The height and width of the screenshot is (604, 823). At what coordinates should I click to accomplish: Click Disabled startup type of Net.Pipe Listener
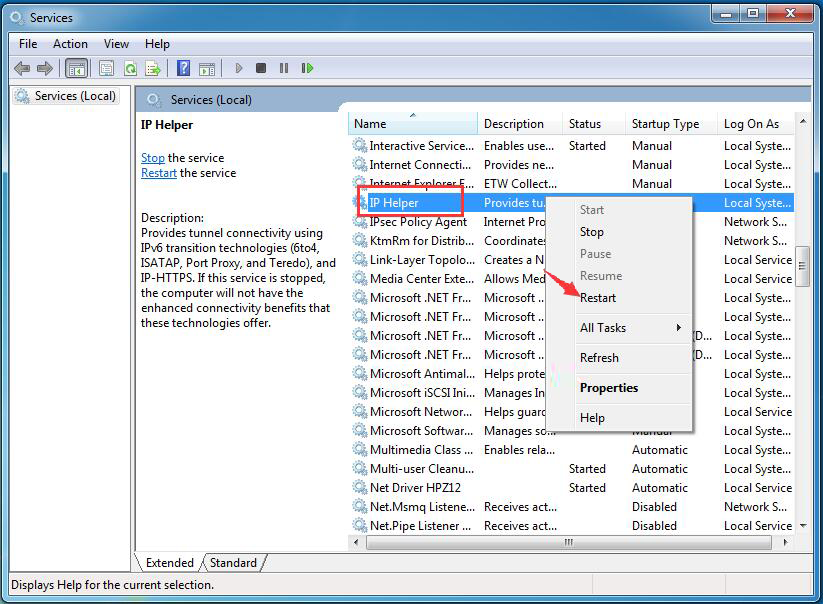(x=654, y=525)
